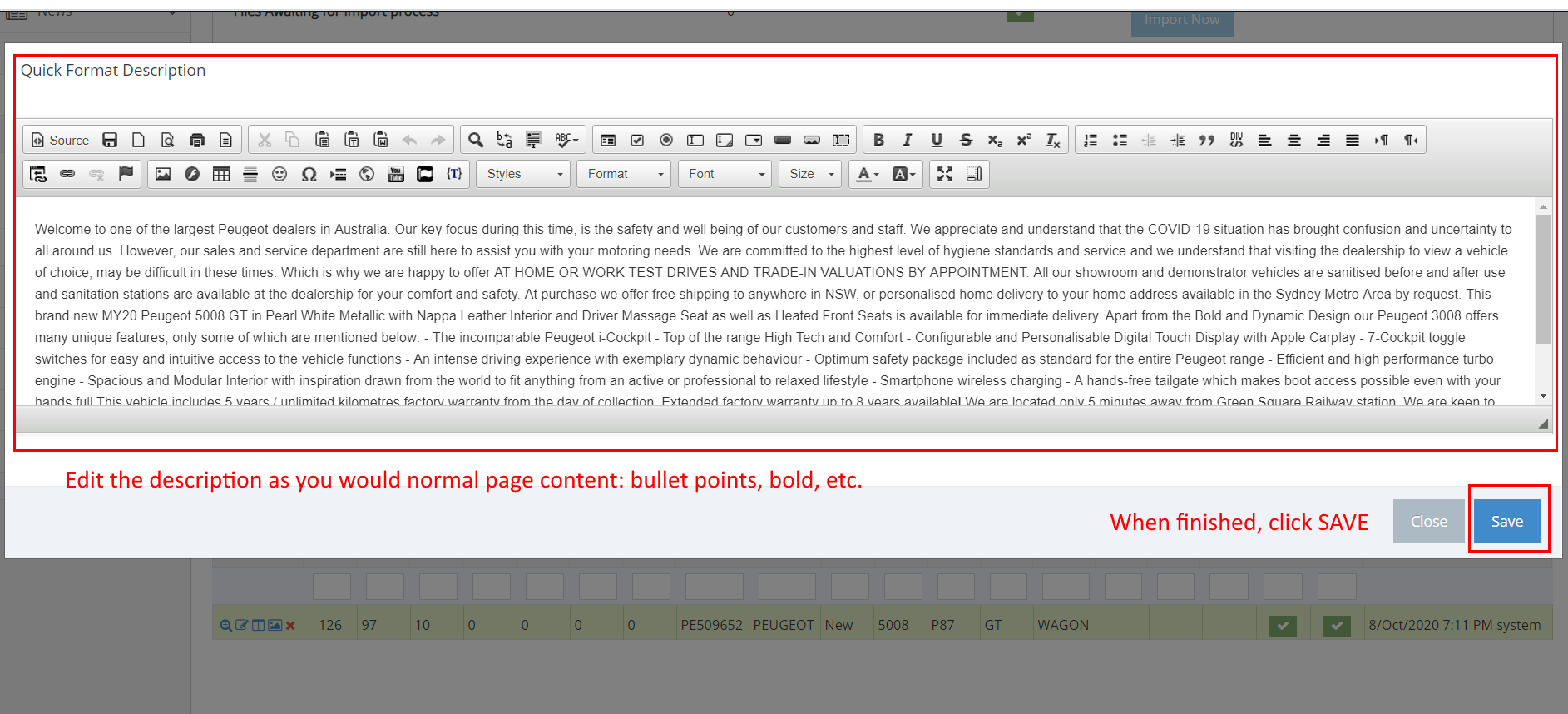Insert a bulleted list
The width and height of the screenshot is (1568, 714).
[1120, 140]
